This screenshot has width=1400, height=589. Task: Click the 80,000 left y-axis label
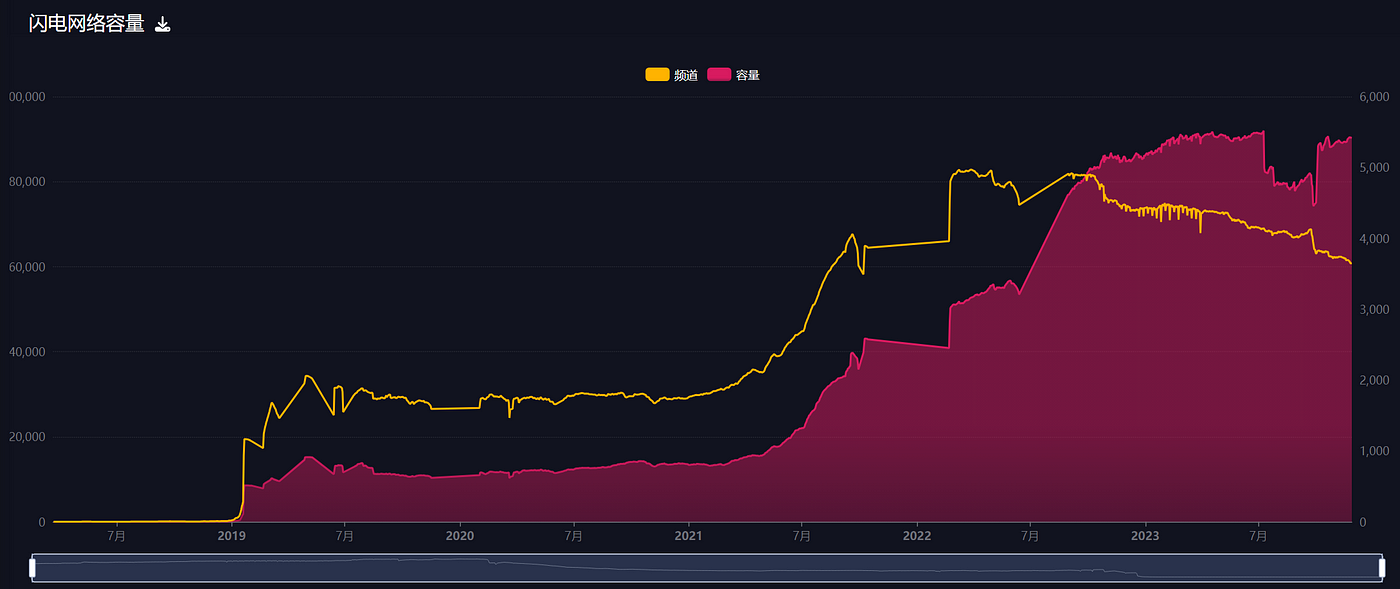(x=27, y=182)
